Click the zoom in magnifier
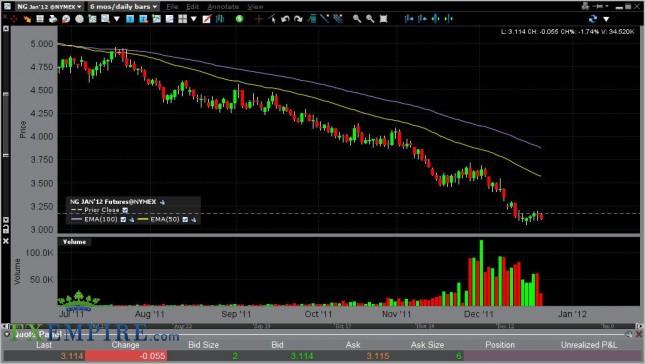 [x=357, y=19]
